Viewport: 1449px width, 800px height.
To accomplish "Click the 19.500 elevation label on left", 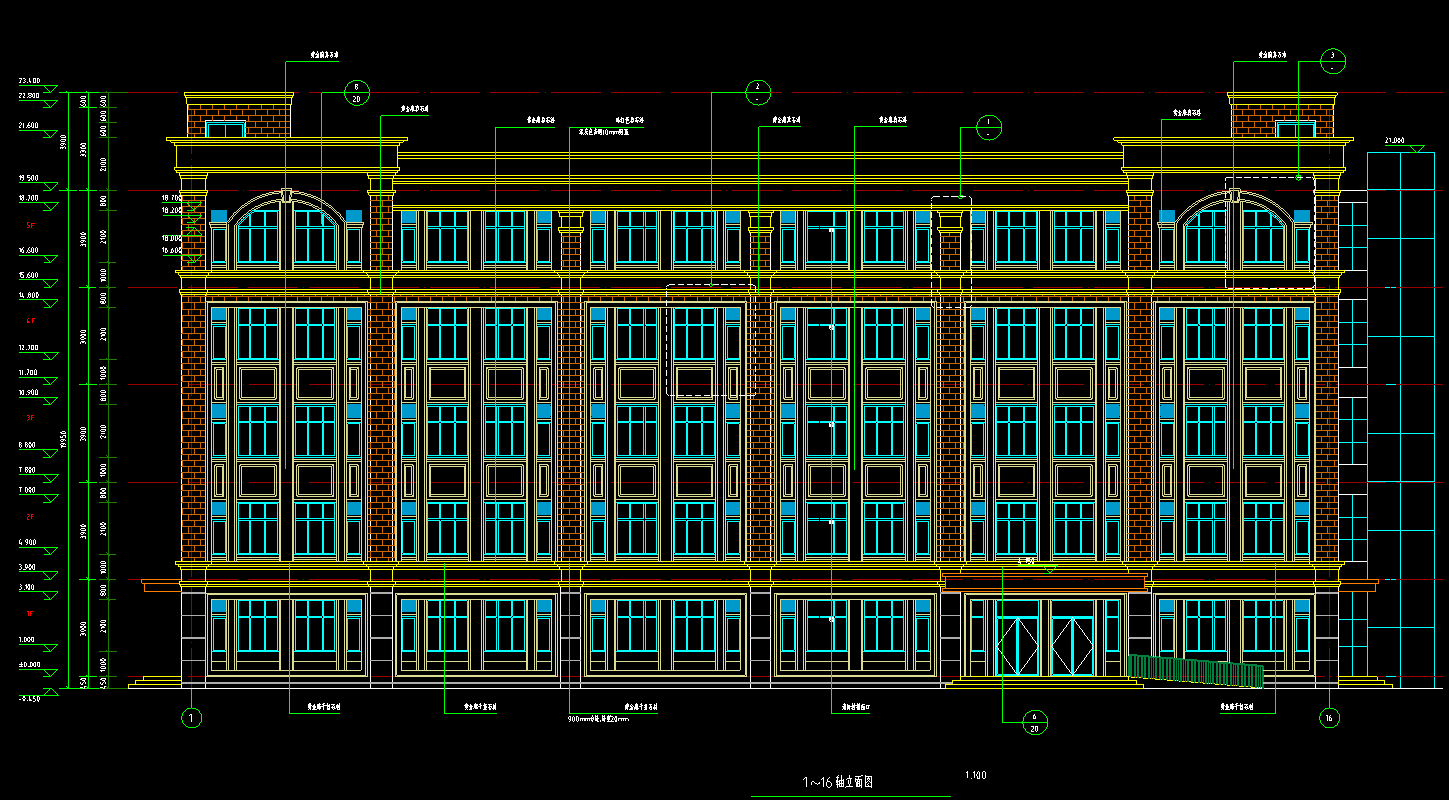I will (29, 178).
